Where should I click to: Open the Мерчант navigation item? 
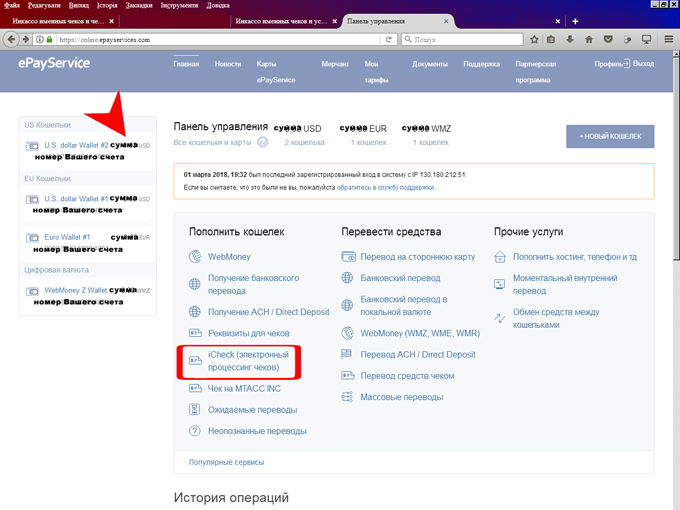click(x=335, y=64)
